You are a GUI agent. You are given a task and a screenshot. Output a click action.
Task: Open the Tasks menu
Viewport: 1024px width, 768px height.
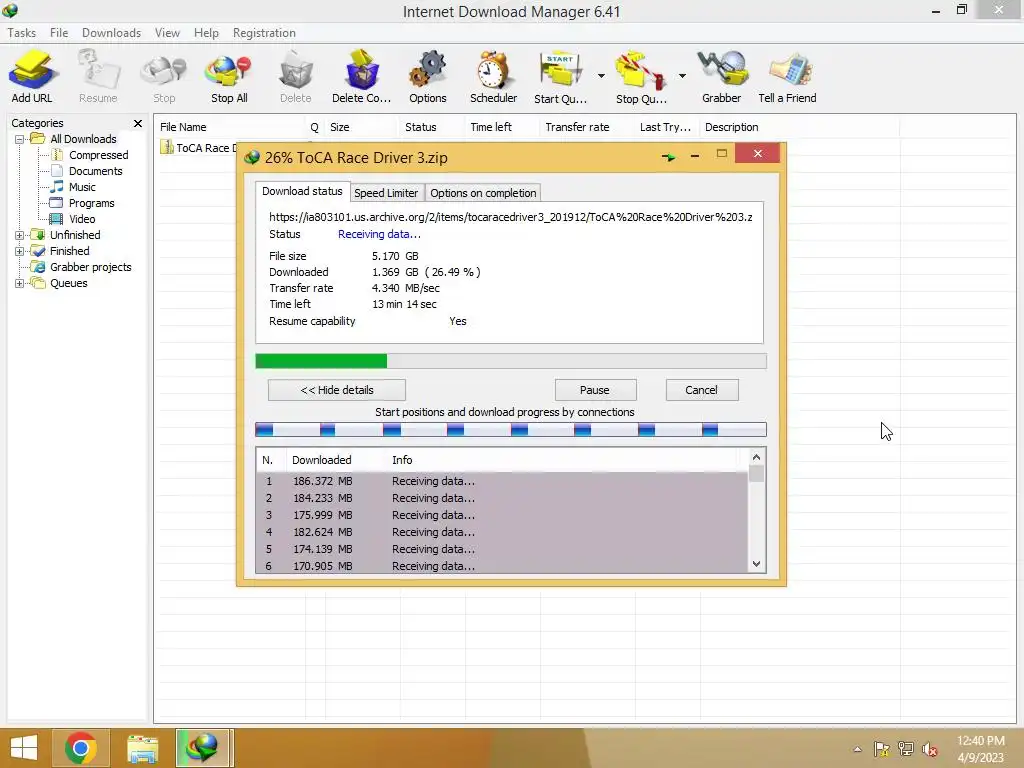pos(22,33)
